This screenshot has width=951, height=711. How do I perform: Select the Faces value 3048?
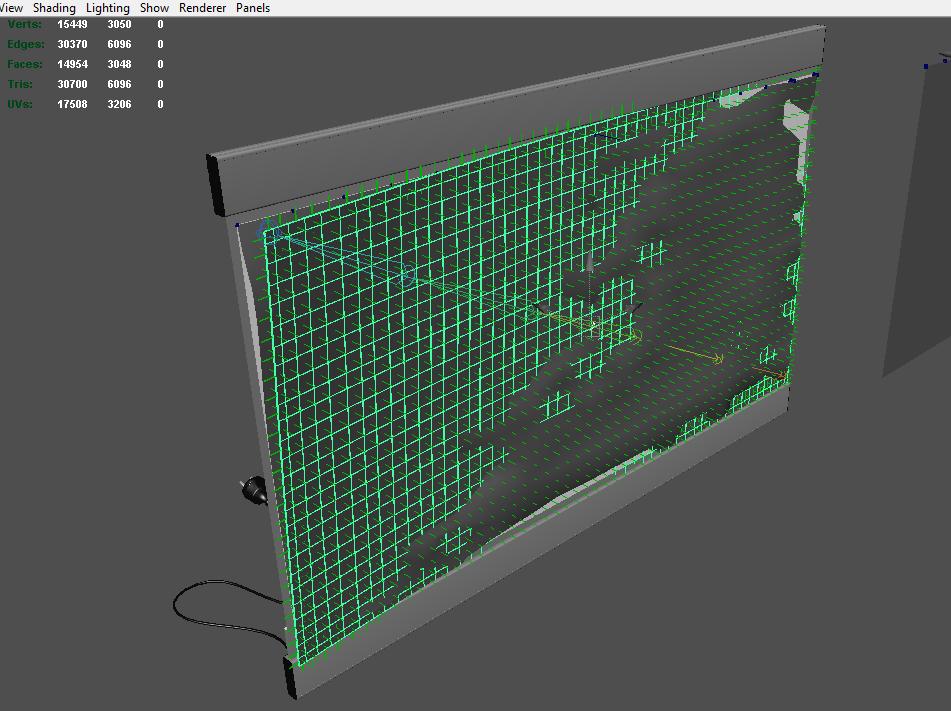119,64
